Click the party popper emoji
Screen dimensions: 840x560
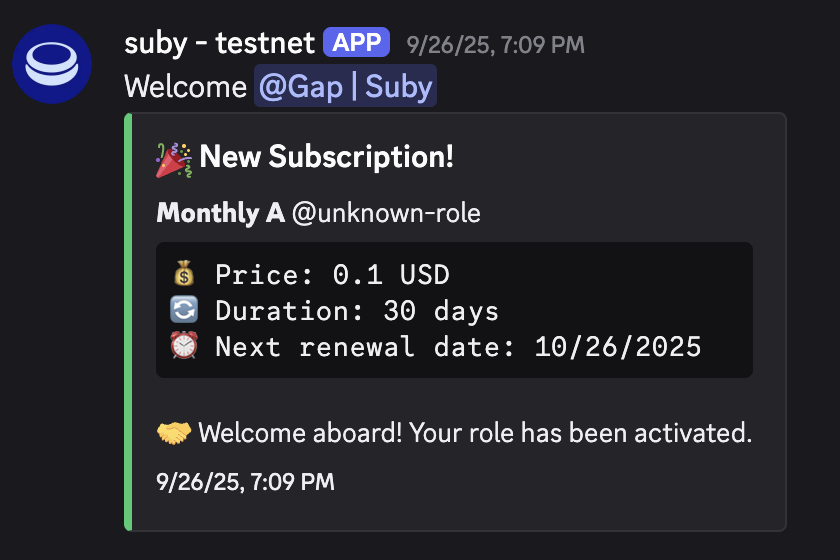[x=174, y=158]
